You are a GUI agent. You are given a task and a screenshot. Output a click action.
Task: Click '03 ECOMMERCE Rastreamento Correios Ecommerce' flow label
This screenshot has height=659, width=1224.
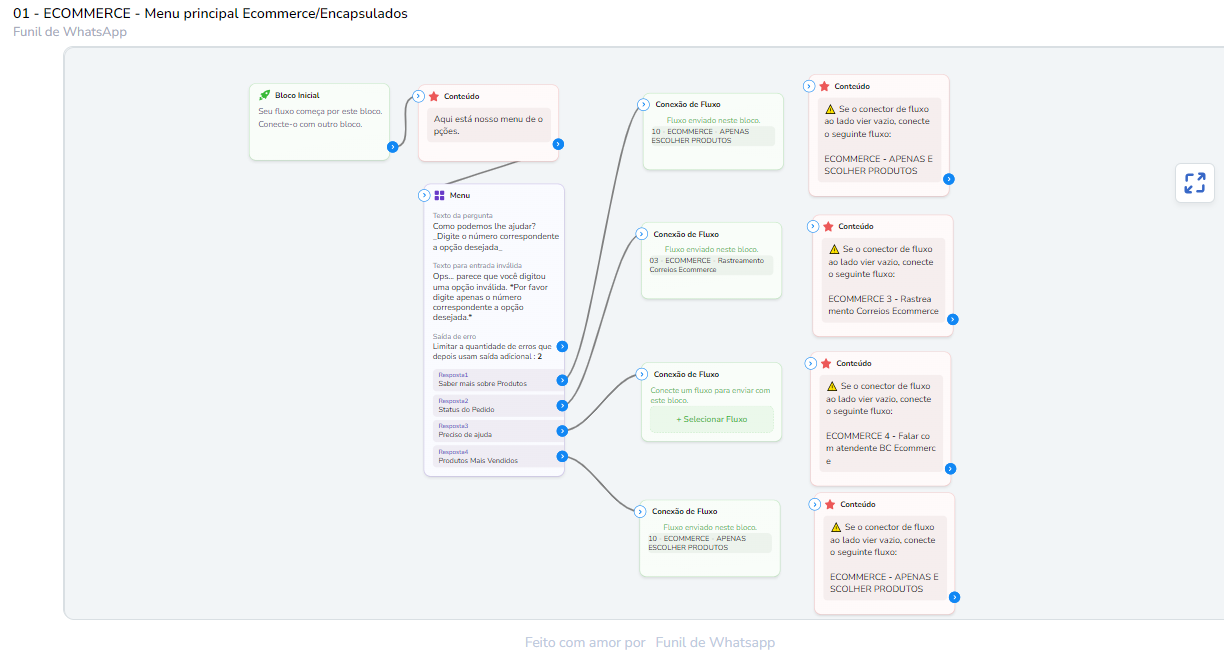(710, 265)
